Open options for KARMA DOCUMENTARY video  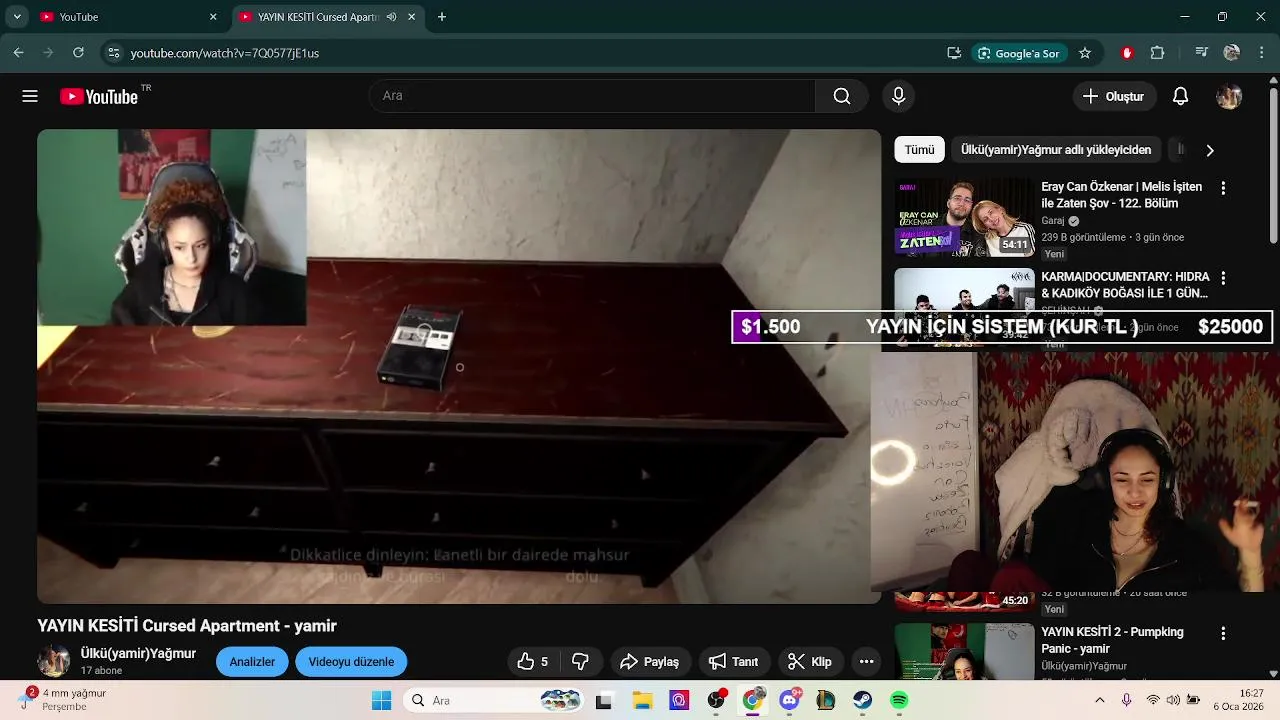tap(1222, 278)
